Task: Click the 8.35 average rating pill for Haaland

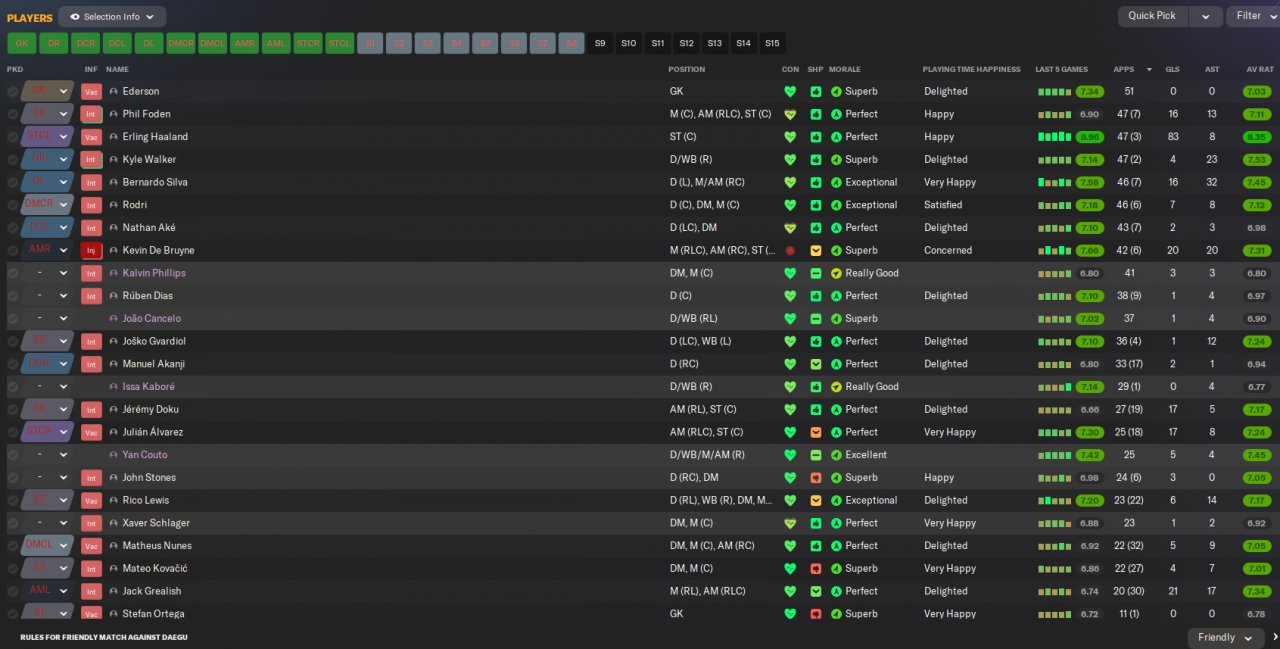Action: coord(1258,137)
